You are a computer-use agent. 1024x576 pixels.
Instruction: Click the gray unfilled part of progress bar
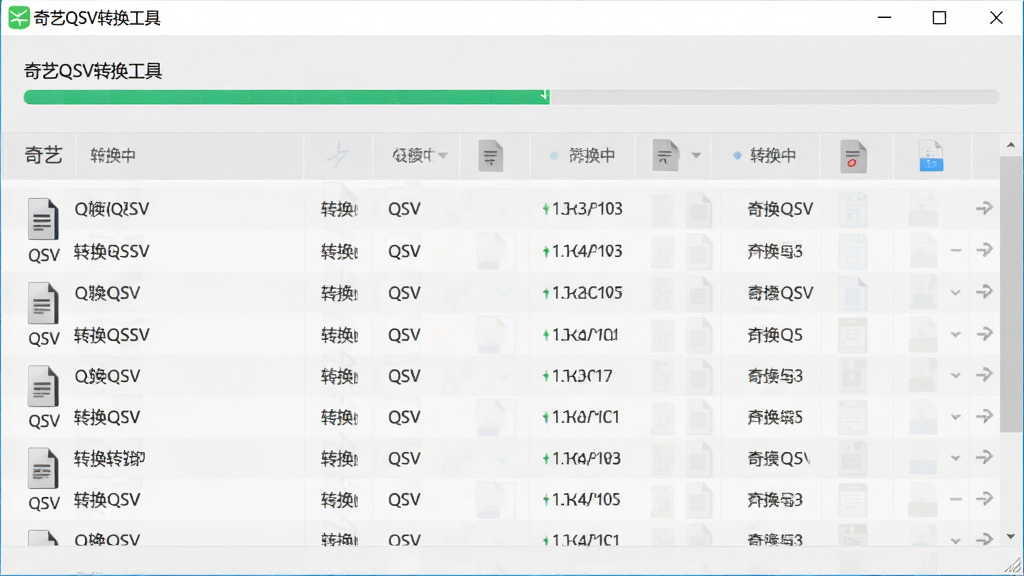[775, 97]
